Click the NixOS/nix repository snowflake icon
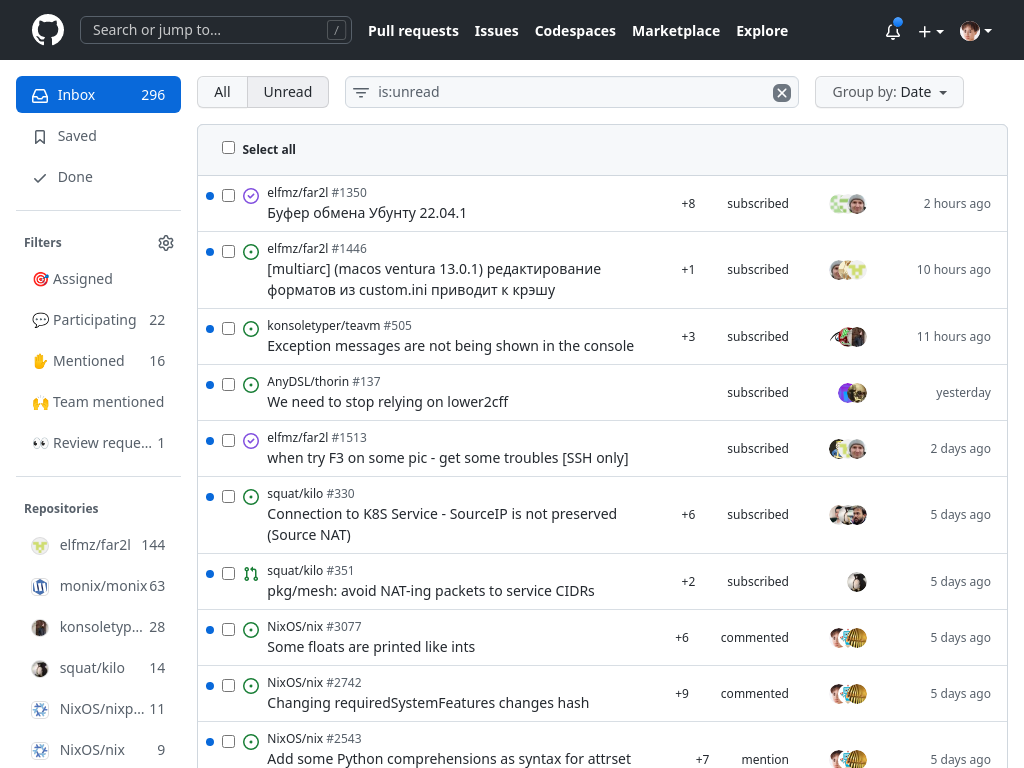The height and width of the screenshot is (768, 1024). point(40,750)
